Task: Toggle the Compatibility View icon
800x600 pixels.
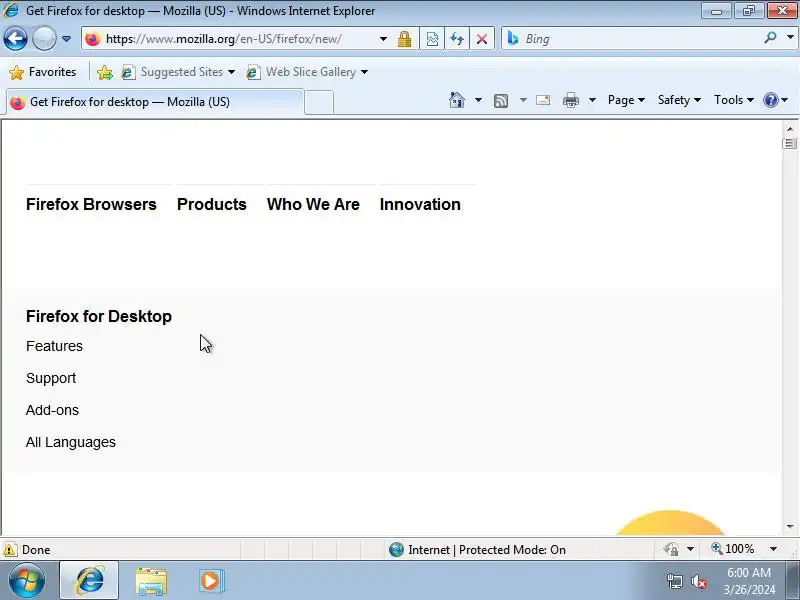Action: click(432, 39)
